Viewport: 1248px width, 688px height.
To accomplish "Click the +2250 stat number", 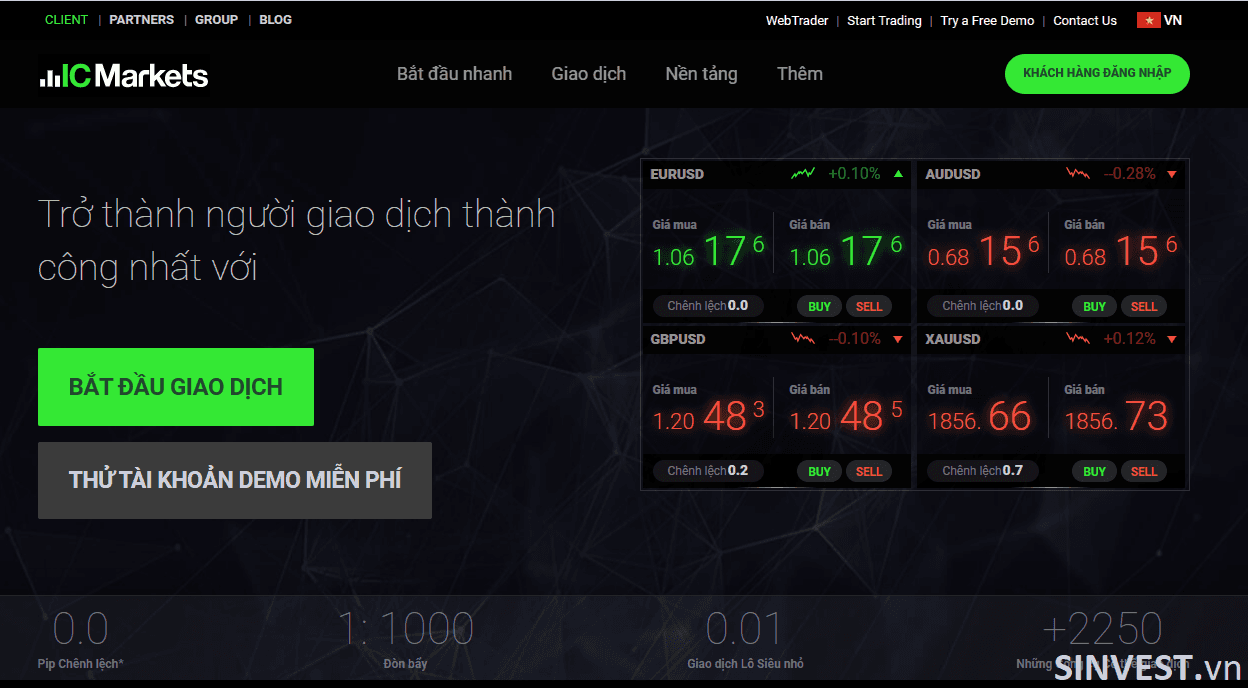I will coord(1102,630).
